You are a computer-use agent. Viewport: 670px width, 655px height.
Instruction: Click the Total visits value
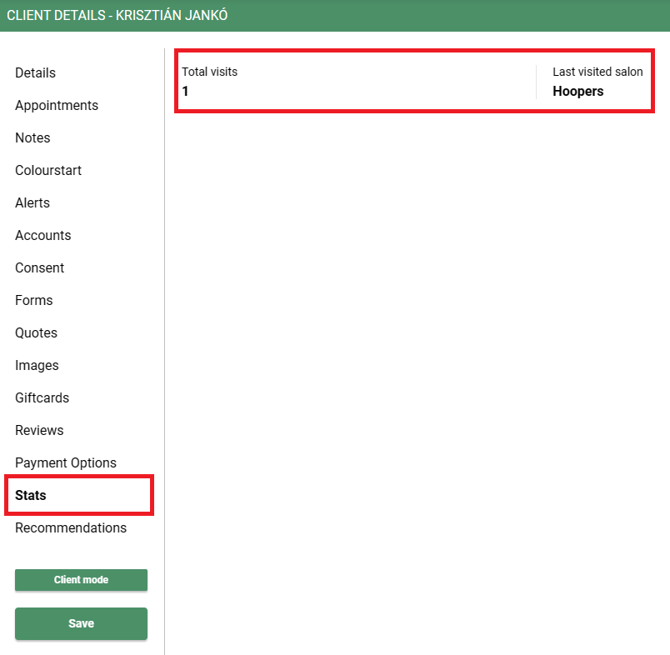pyautogui.click(x=186, y=91)
